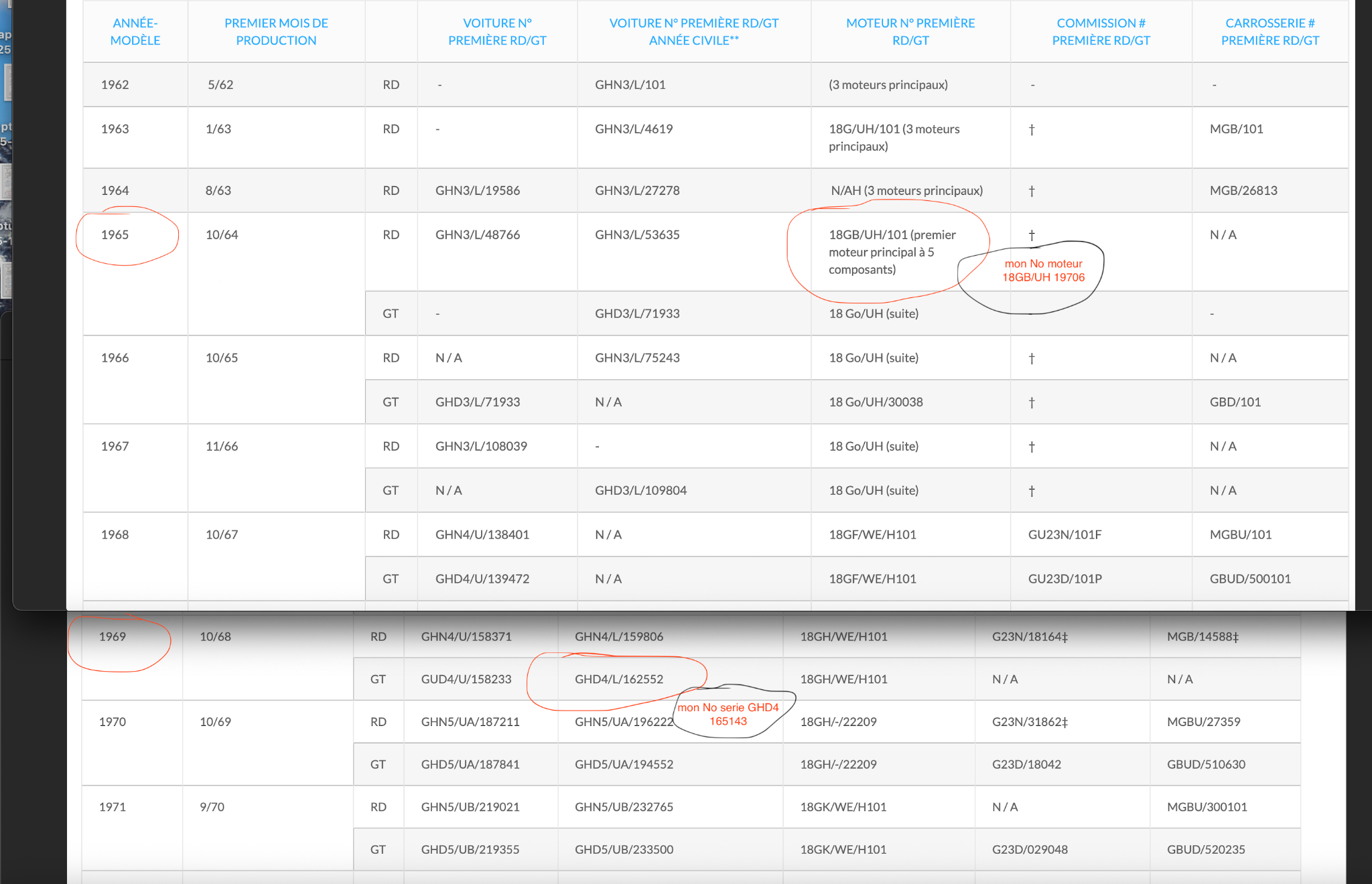Click the VOITURE N° ANNÉE CIVILE header
Image resolution: width=1372 pixels, height=884 pixels.
click(693, 31)
